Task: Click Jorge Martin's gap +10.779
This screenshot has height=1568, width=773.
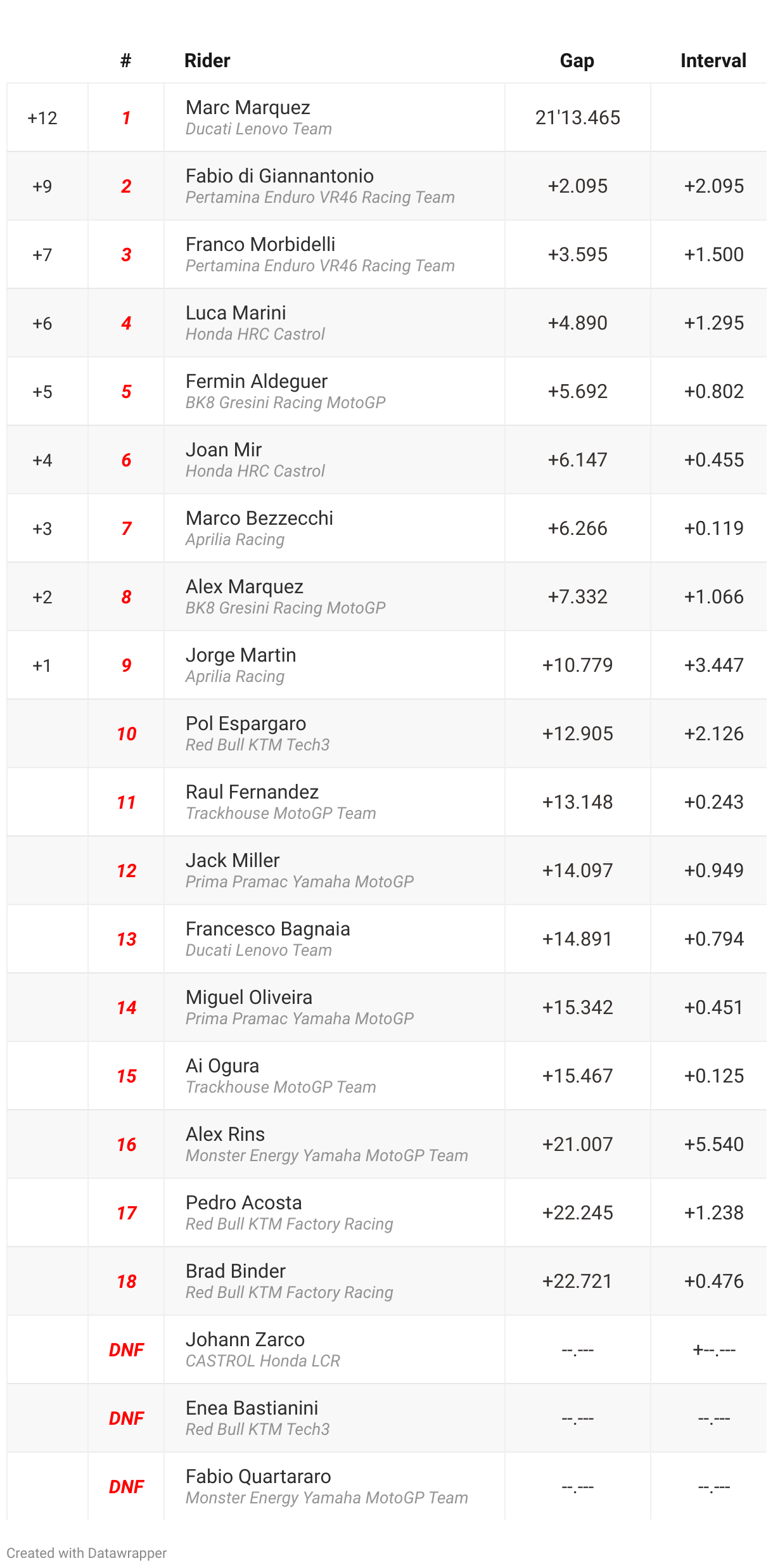Action: [x=577, y=665]
